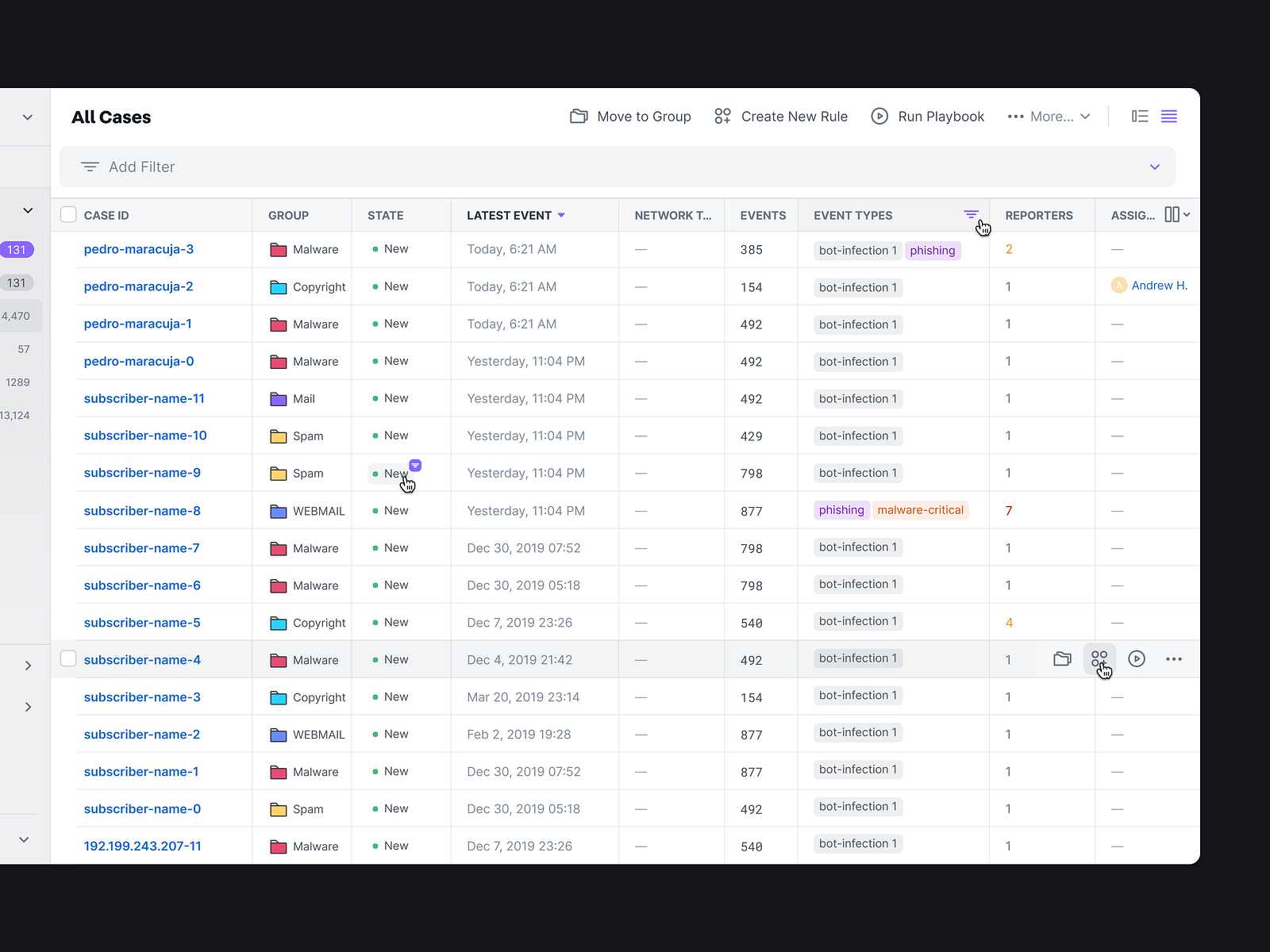The width and height of the screenshot is (1270, 952).
Task: Check the subscriber-name-4 row checkbox
Action: (x=68, y=659)
